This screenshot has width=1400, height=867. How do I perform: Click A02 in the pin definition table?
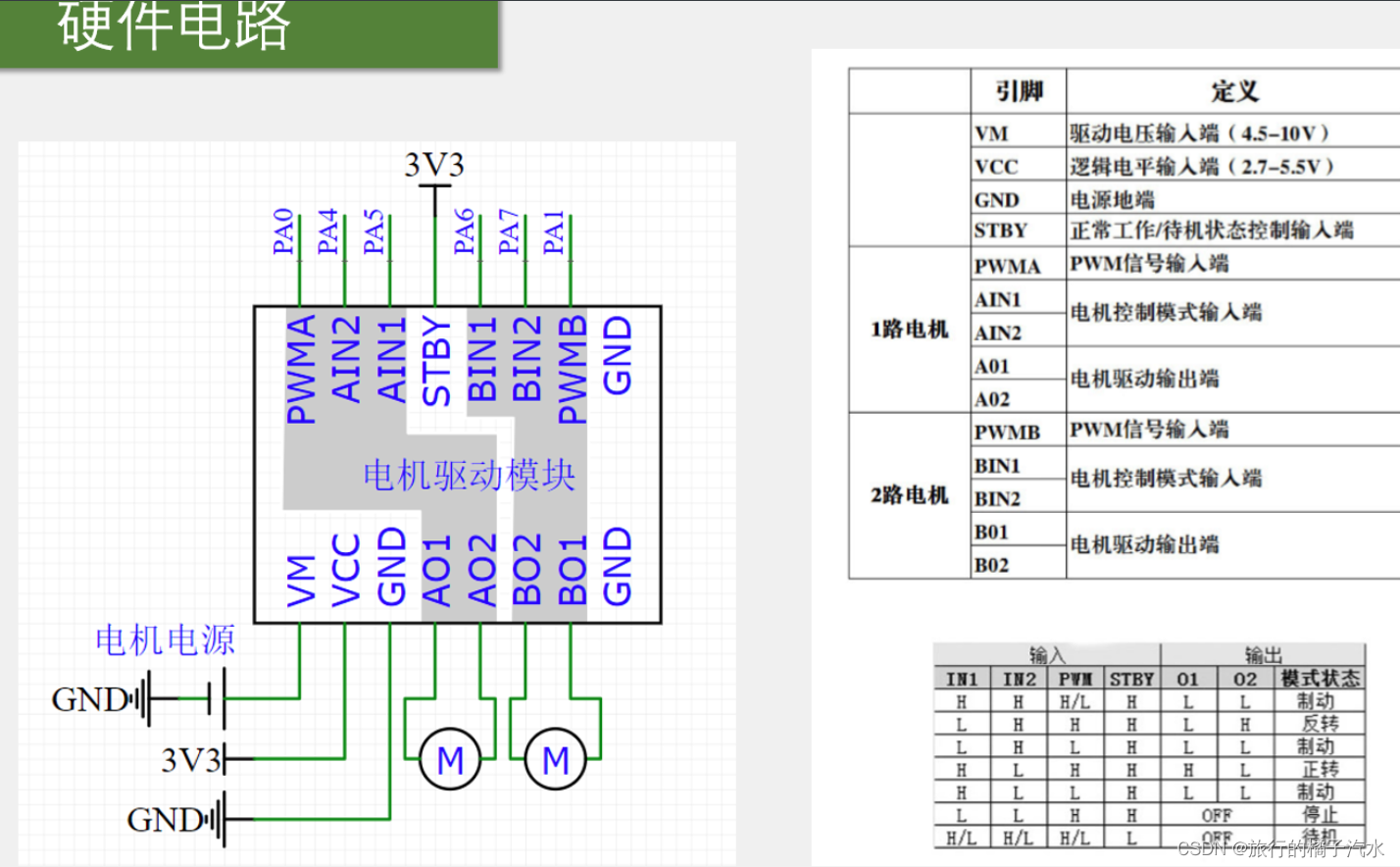[991, 399]
